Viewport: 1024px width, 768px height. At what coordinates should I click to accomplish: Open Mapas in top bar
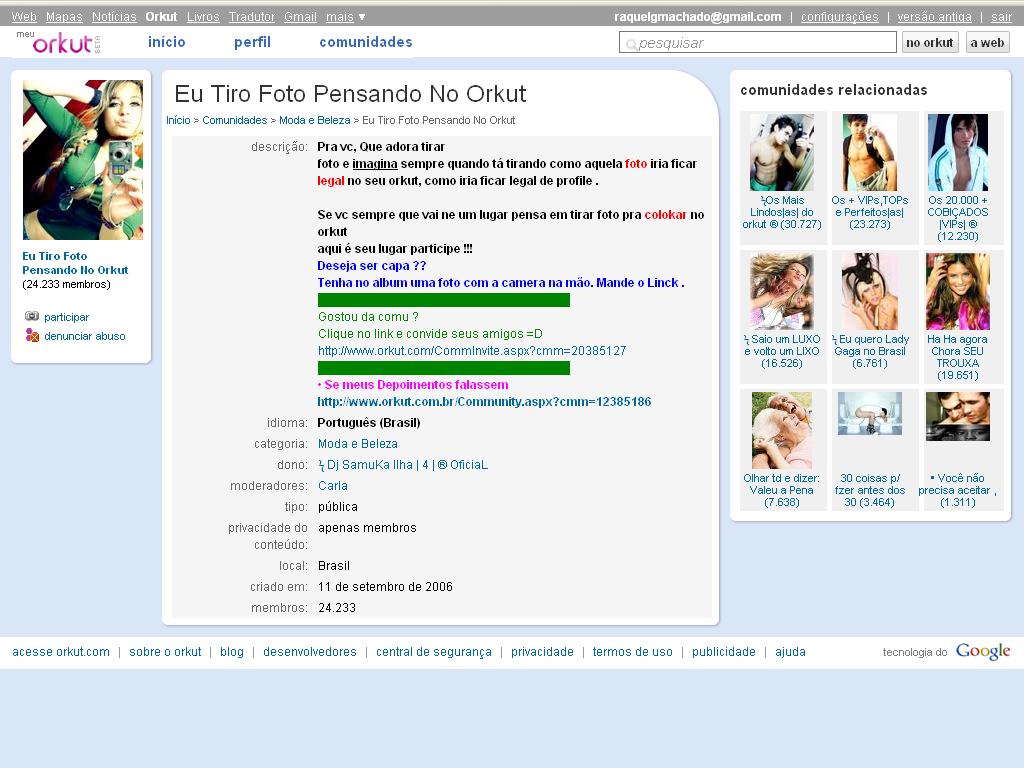point(64,17)
